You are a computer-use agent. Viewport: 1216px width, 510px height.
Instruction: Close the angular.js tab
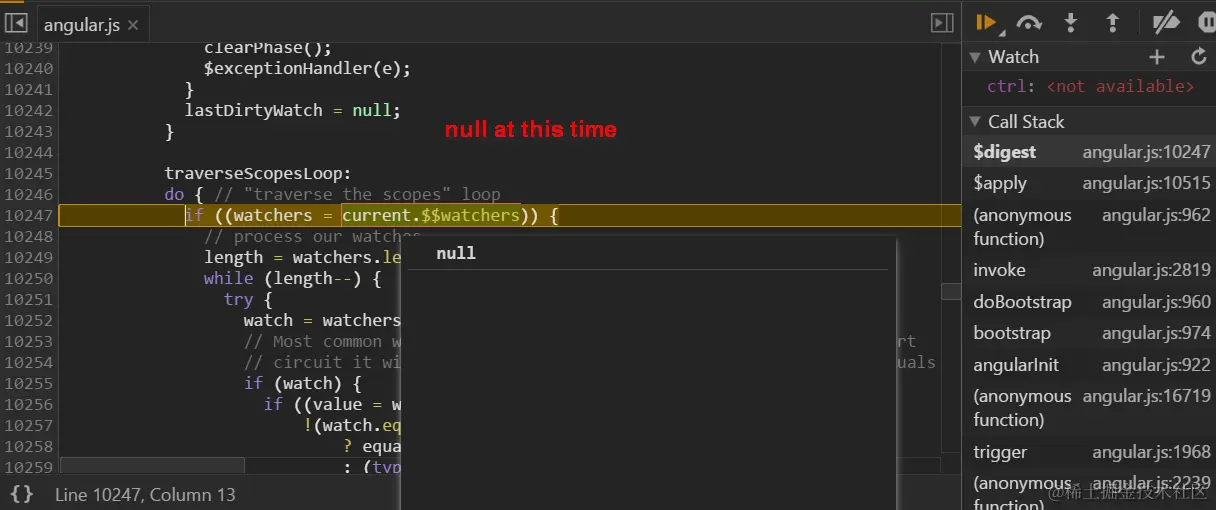134,25
